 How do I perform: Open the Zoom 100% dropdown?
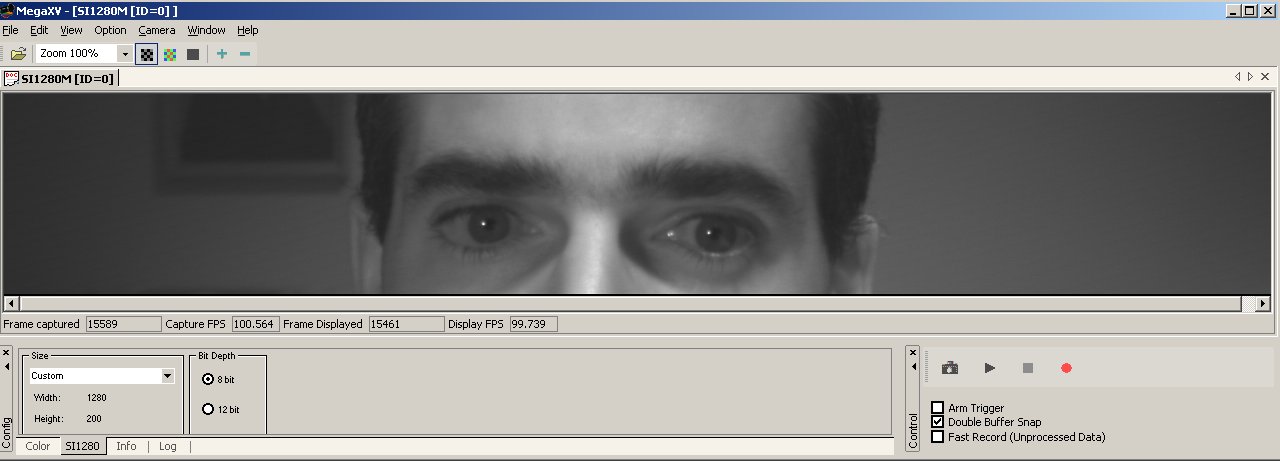click(125, 54)
